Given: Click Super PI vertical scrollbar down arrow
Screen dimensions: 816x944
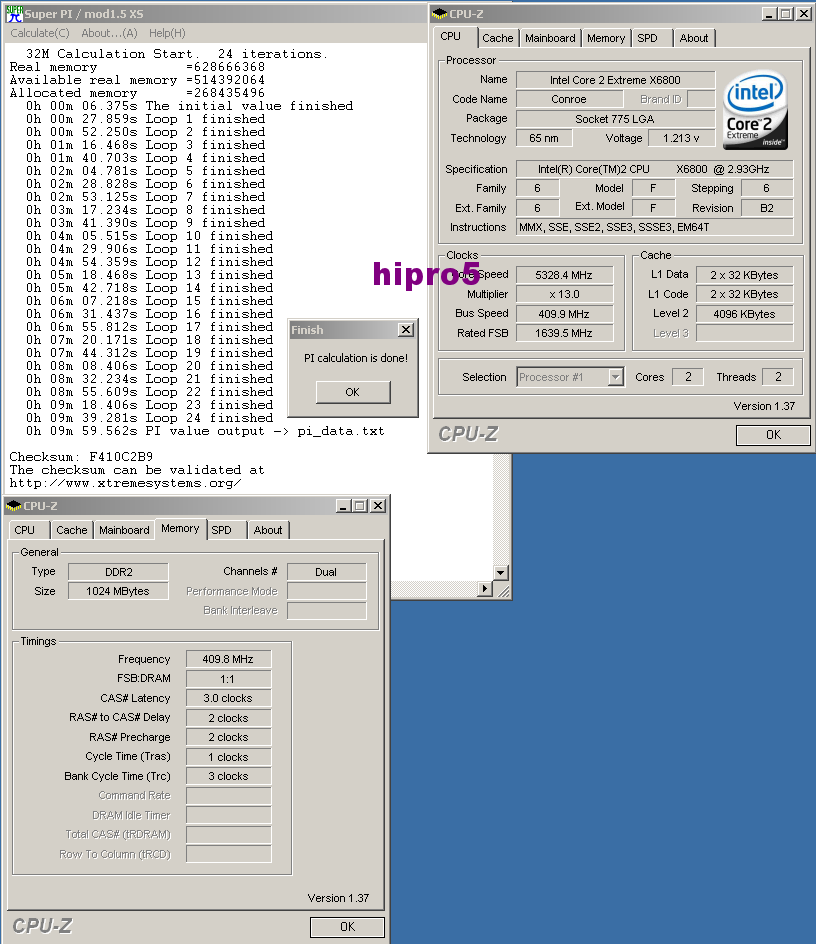Looking at the screenshot, I should 500,572.
